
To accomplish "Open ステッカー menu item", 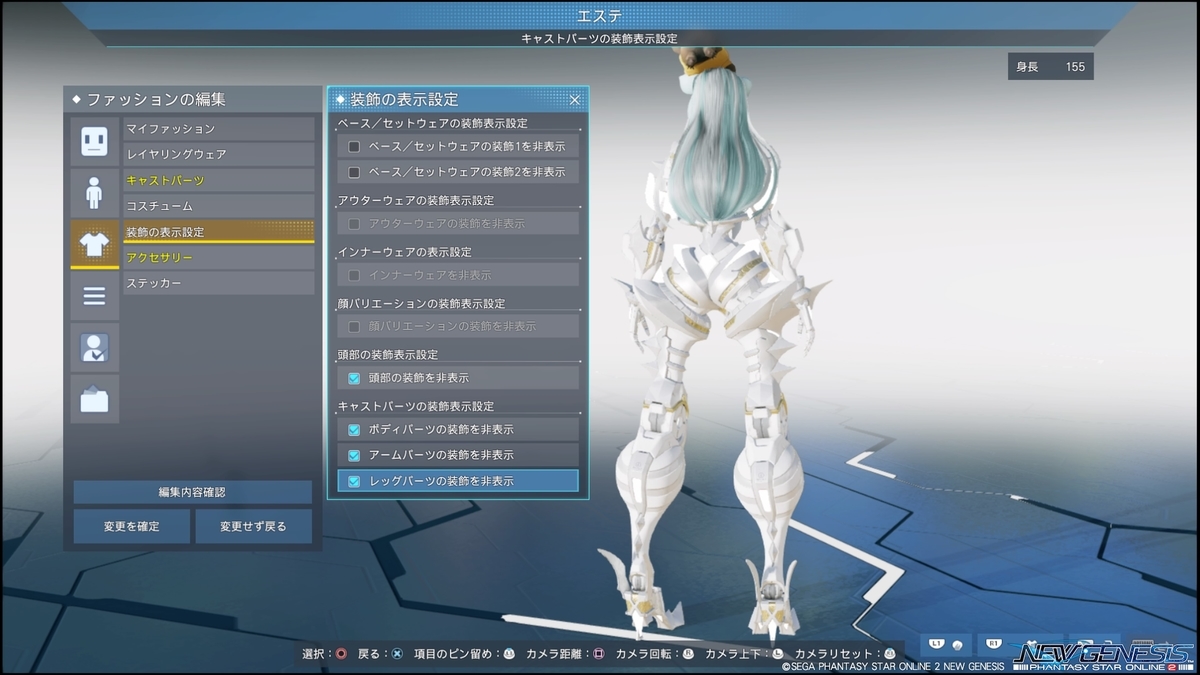I will click(x=218, y=283).
